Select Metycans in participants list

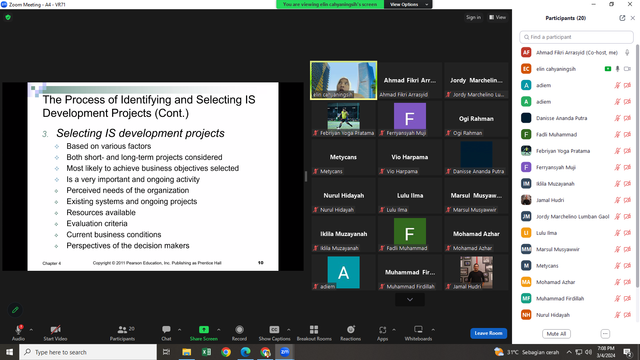point(576,265)
